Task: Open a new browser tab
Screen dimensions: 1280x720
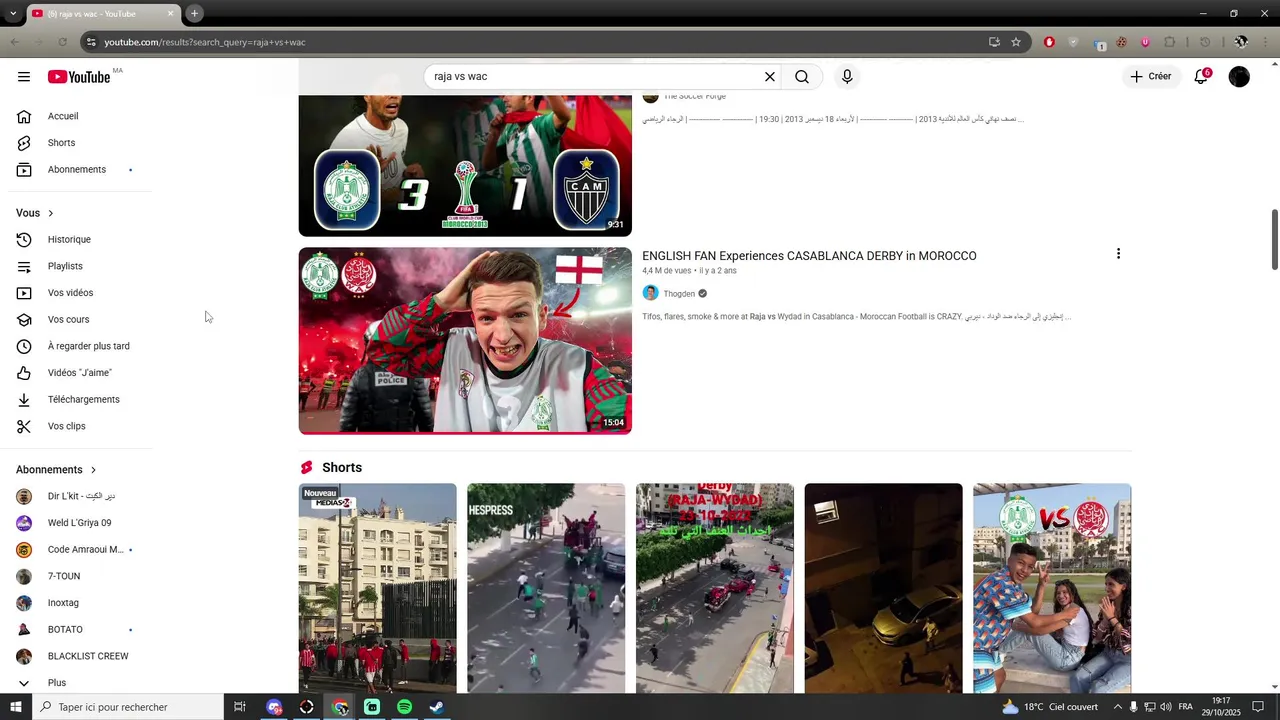Action: point(195,14)
